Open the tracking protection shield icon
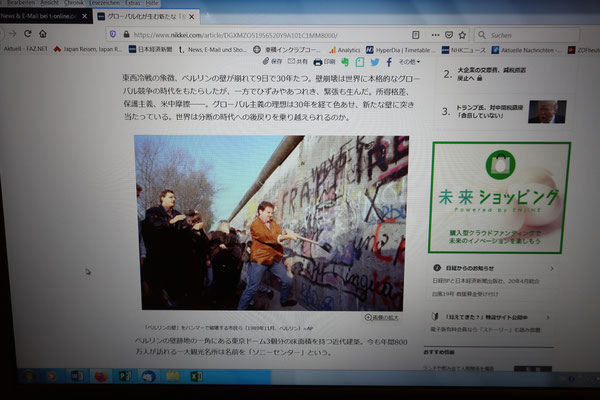 (113, 34)
